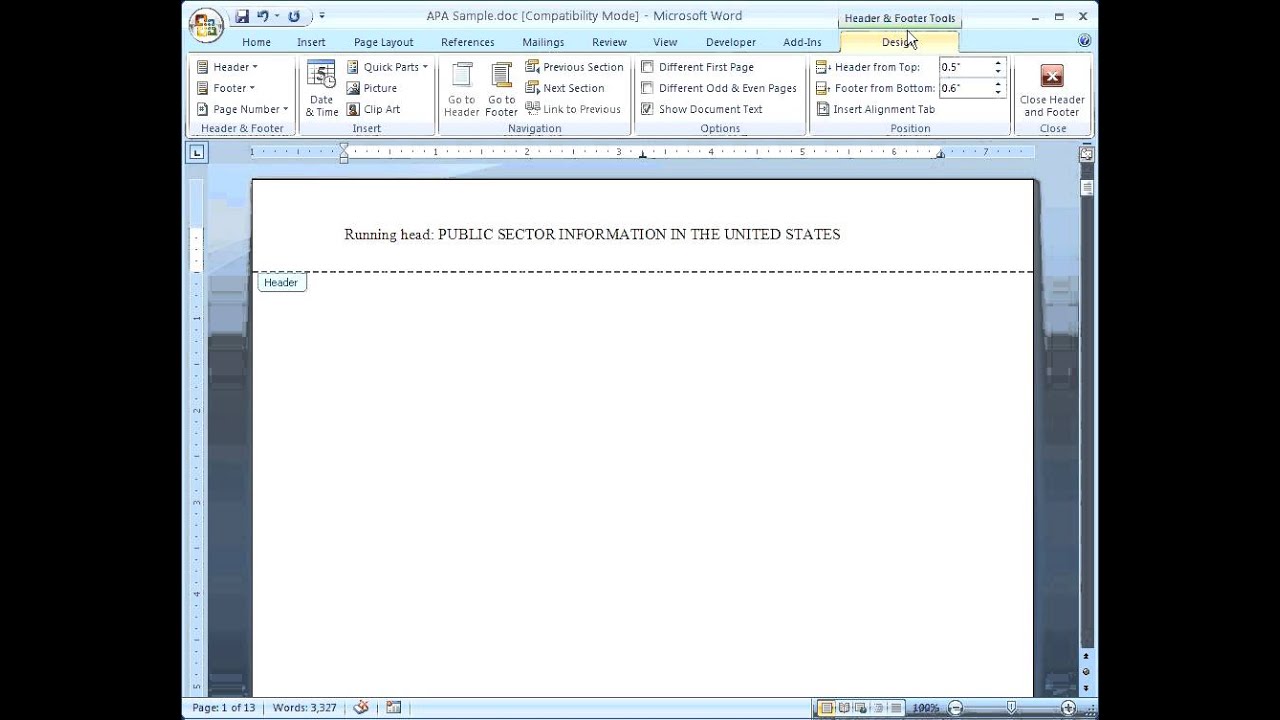Switch to Full Screen Reading view
Screen dimensions: 1280x720
tap(843, 708)
